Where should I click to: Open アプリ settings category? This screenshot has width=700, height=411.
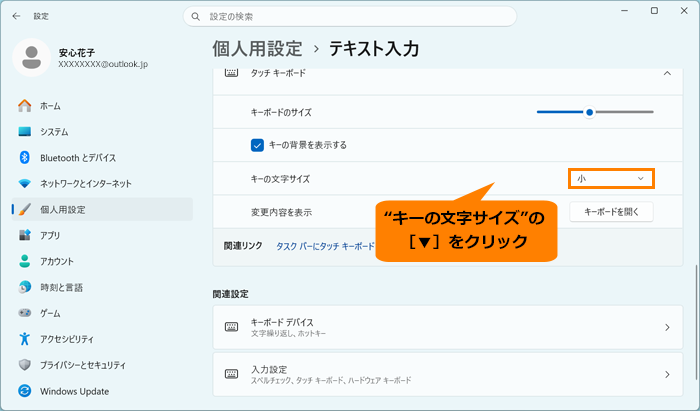tap(102, 235)
